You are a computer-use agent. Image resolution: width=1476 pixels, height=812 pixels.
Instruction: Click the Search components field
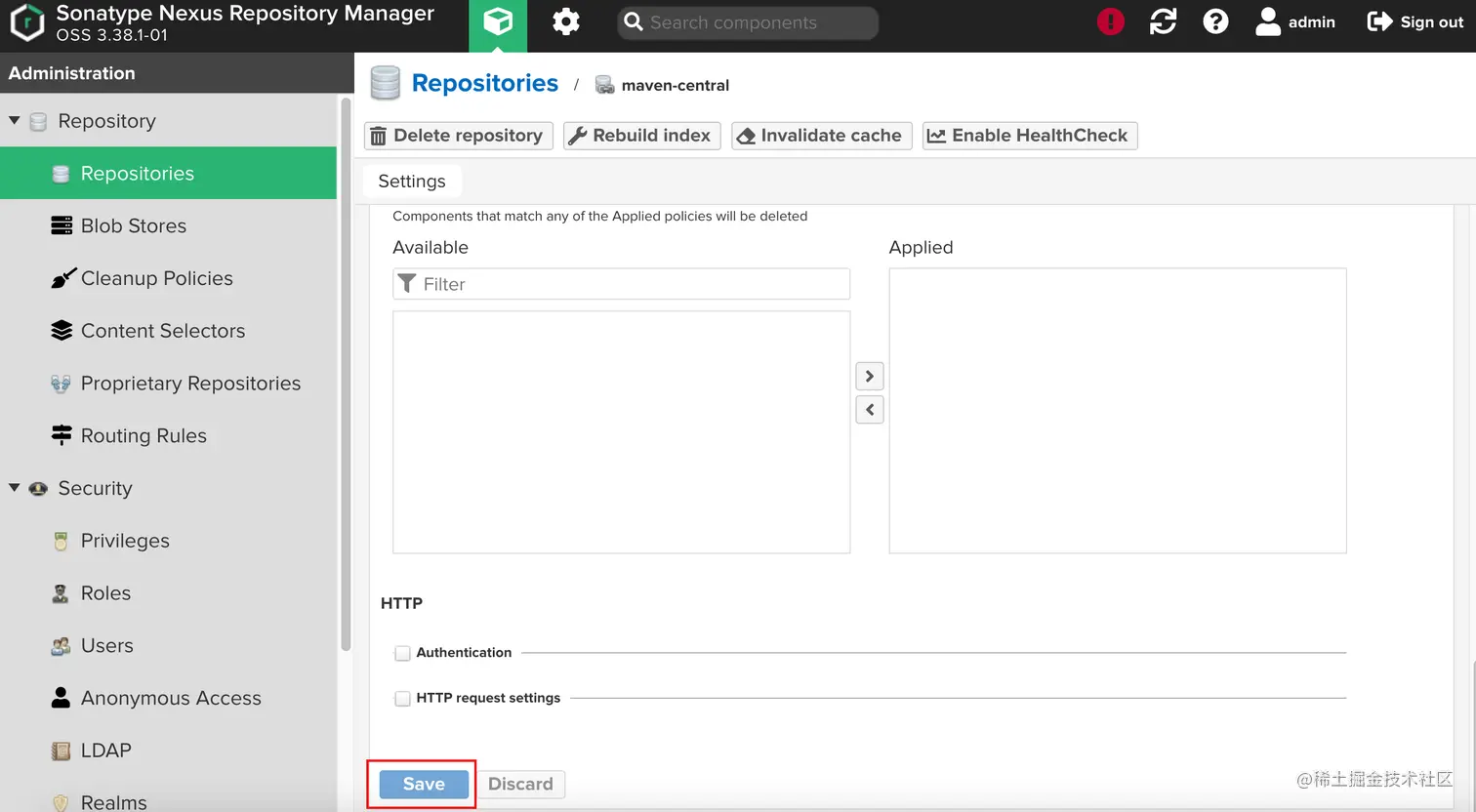(748, 22)
